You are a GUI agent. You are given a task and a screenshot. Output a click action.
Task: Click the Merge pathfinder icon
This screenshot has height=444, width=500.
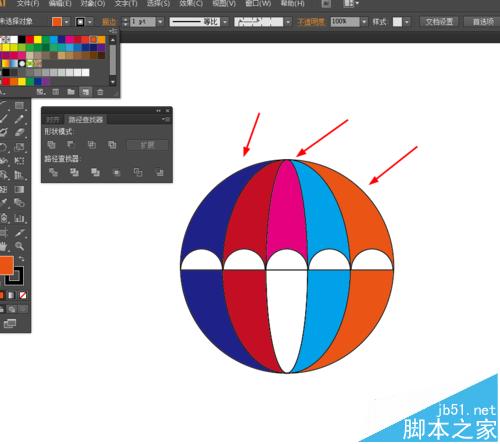coord(95,172)
